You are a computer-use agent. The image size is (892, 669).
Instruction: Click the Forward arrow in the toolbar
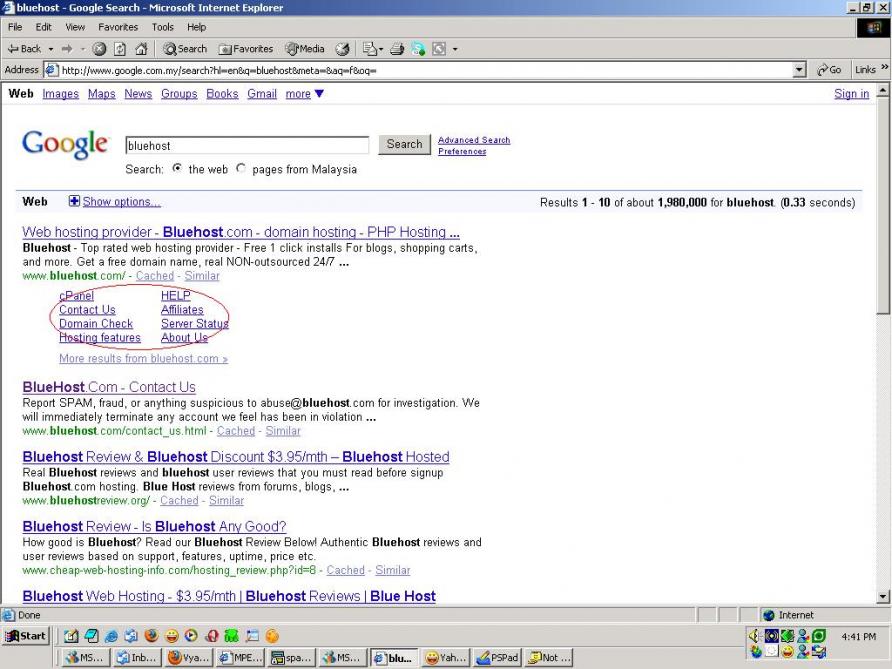(67, 49)
